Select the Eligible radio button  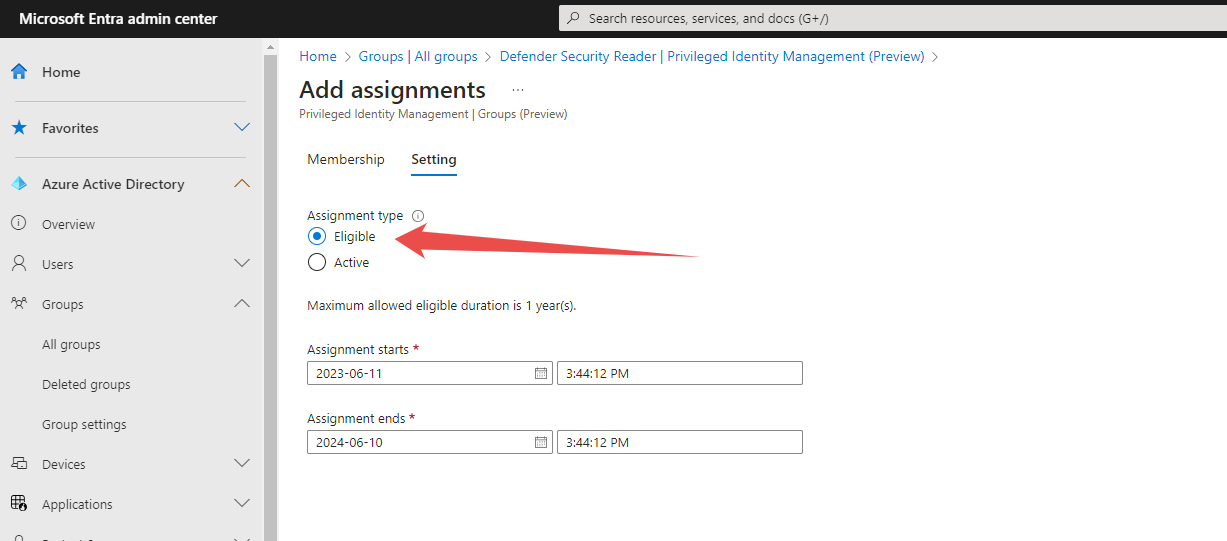[317, 236]
